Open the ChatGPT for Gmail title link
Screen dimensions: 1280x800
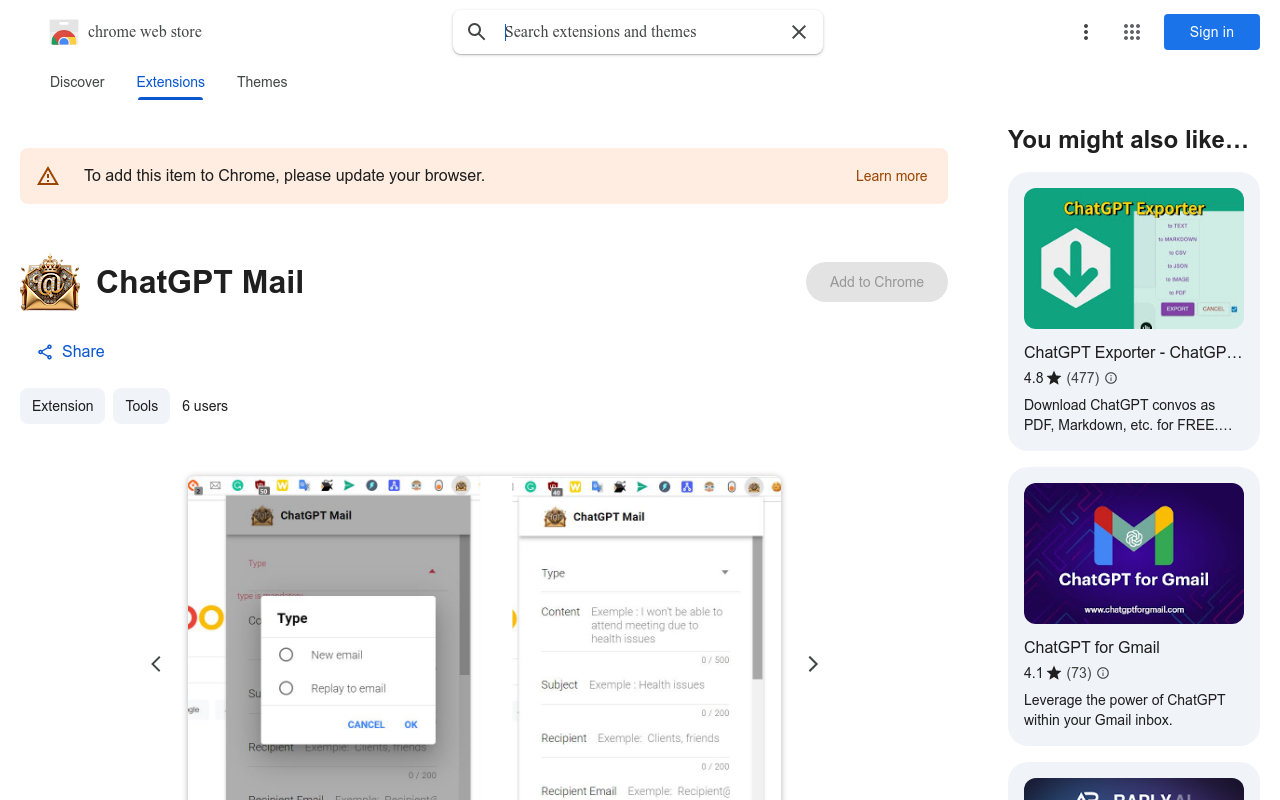click(x=1092, y=647)
